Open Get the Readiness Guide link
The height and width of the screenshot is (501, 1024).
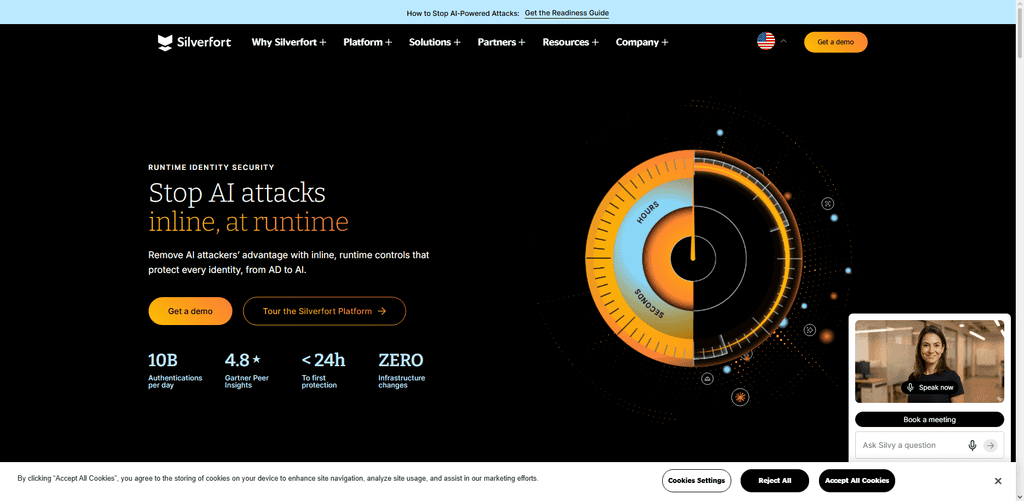pyautogui.click(x=567, y=13)
